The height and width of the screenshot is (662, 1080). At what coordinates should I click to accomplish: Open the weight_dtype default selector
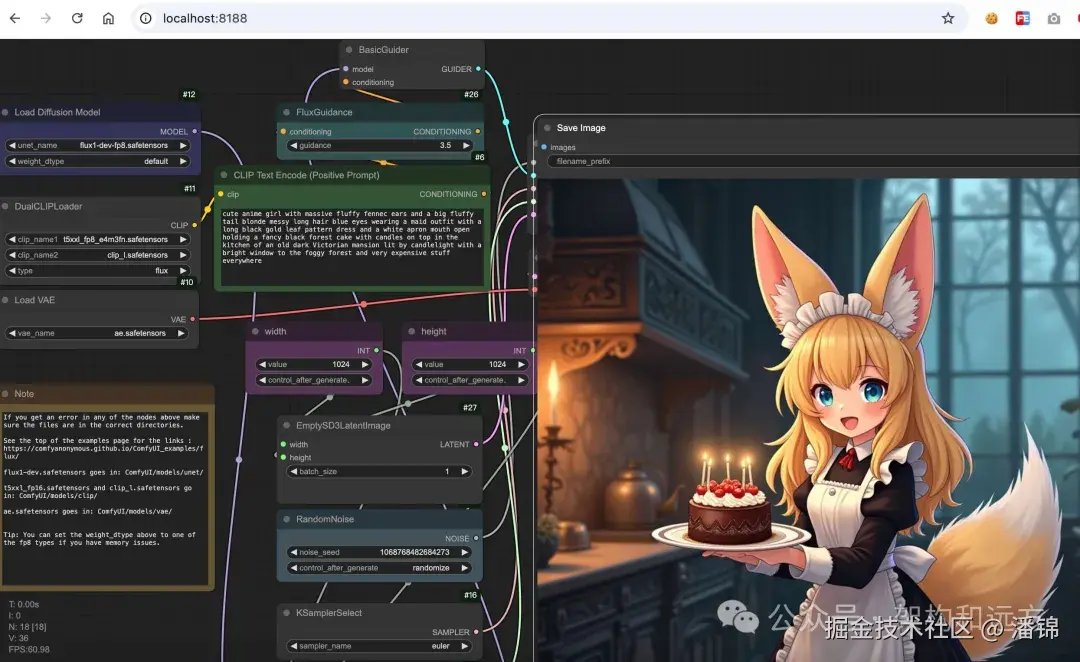[x=97, y=161]
